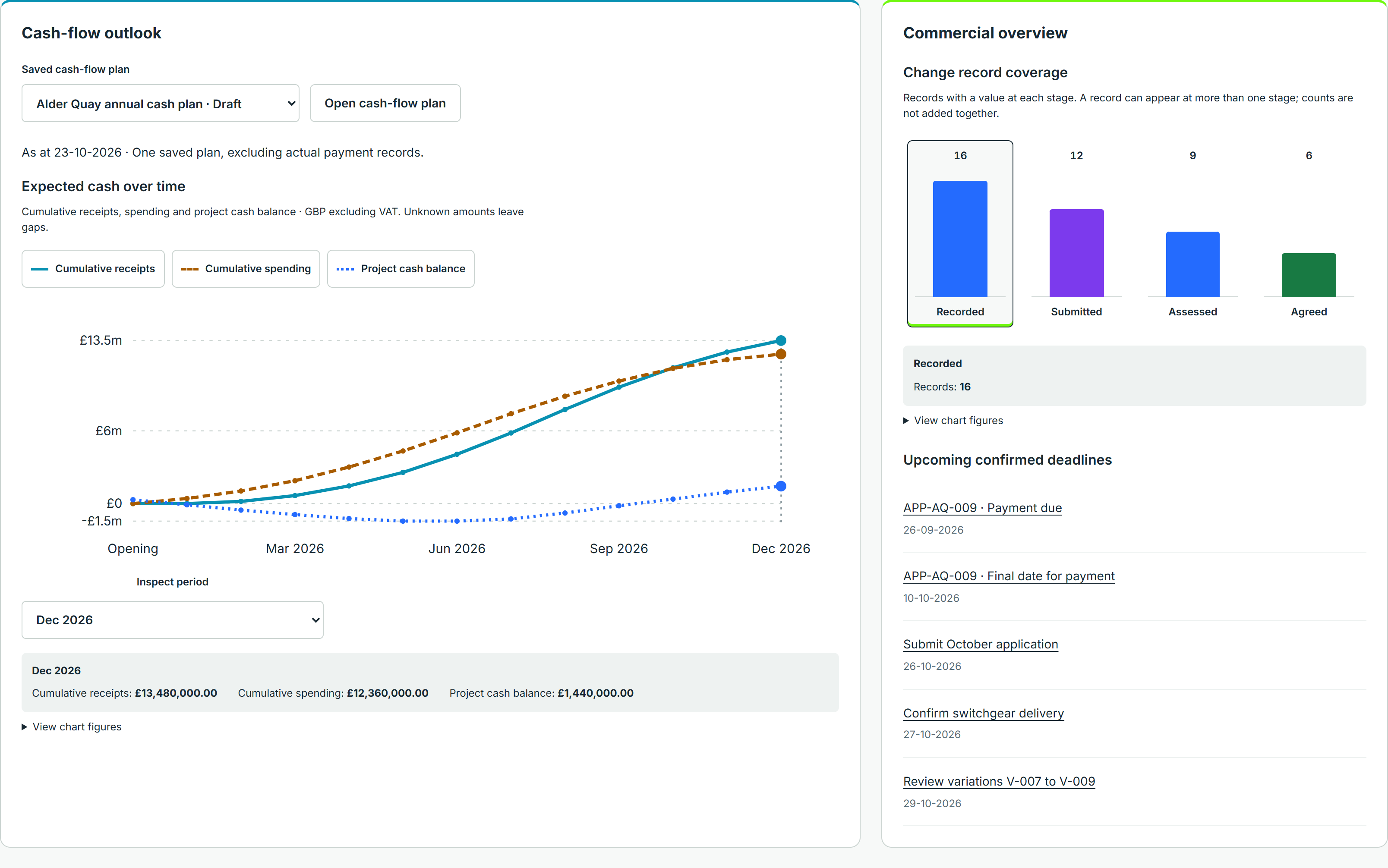Click the Dec 2026 cumulative spending endpoint marker
Image resolution: width=1388 pixels, height=868 pixels.
tap(781, 354)
